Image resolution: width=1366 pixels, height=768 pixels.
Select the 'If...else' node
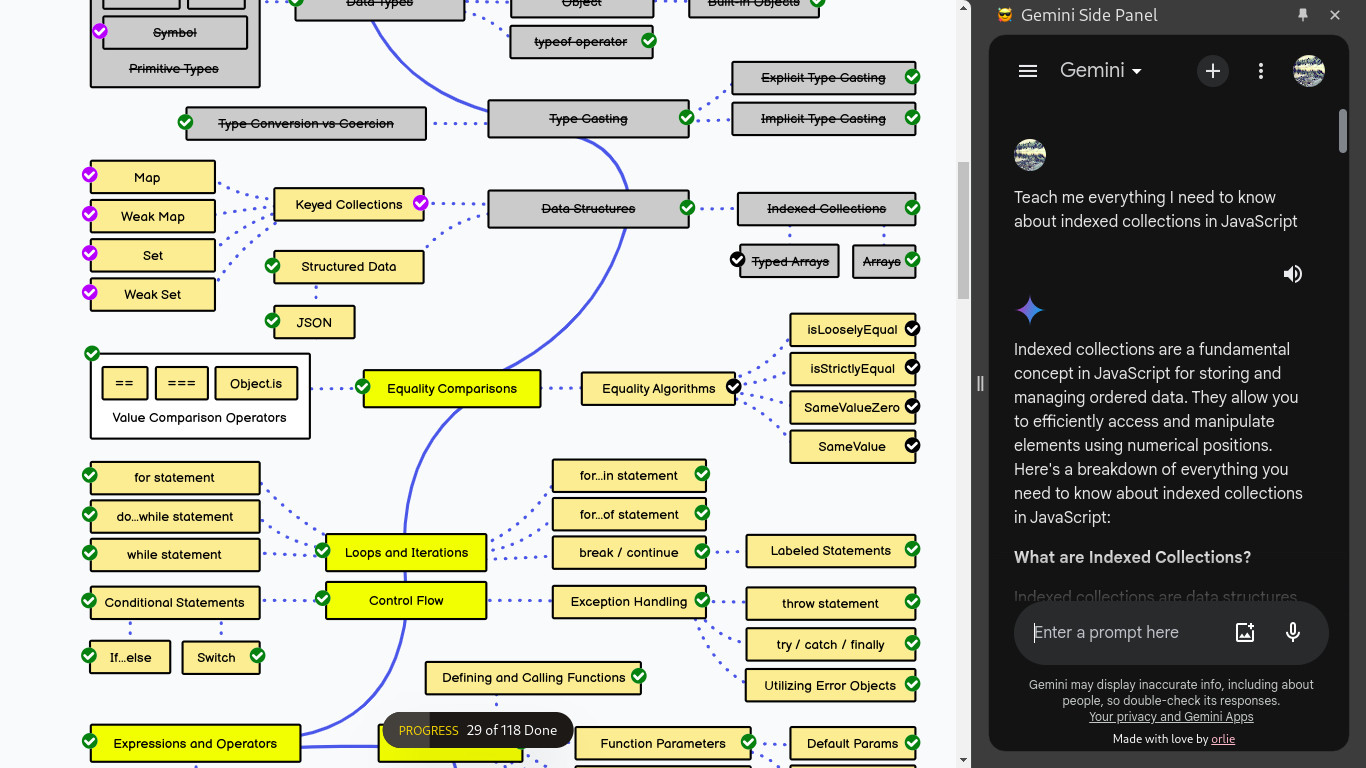130,658
